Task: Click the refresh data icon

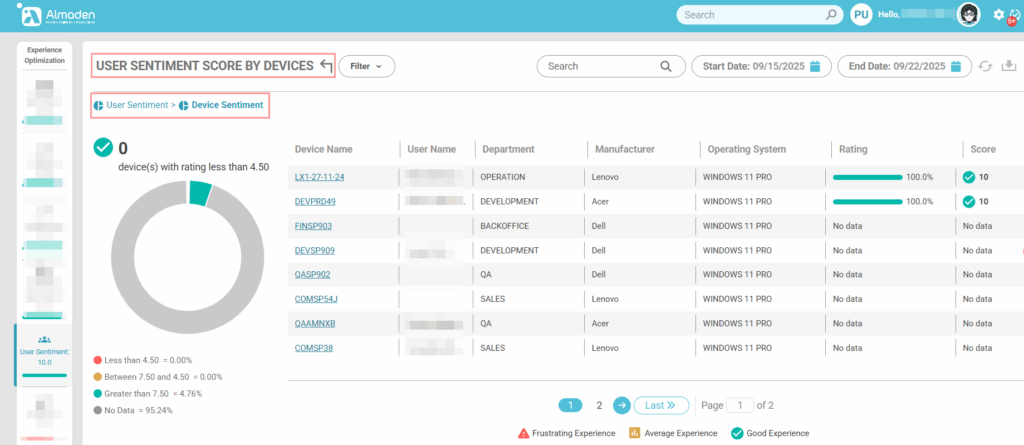Action: pos(985,67)
